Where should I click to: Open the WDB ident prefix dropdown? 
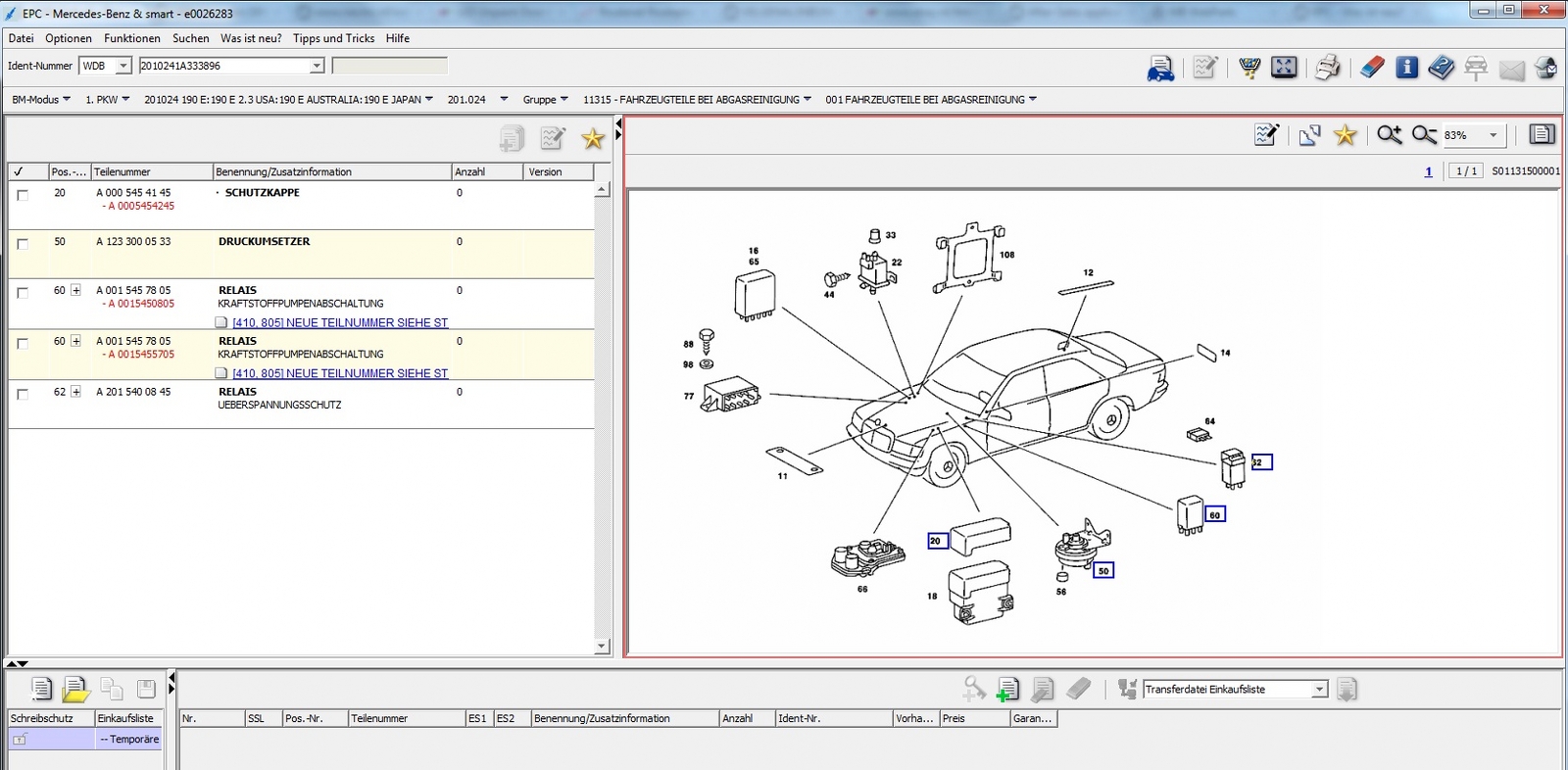[x=123, y=66]
